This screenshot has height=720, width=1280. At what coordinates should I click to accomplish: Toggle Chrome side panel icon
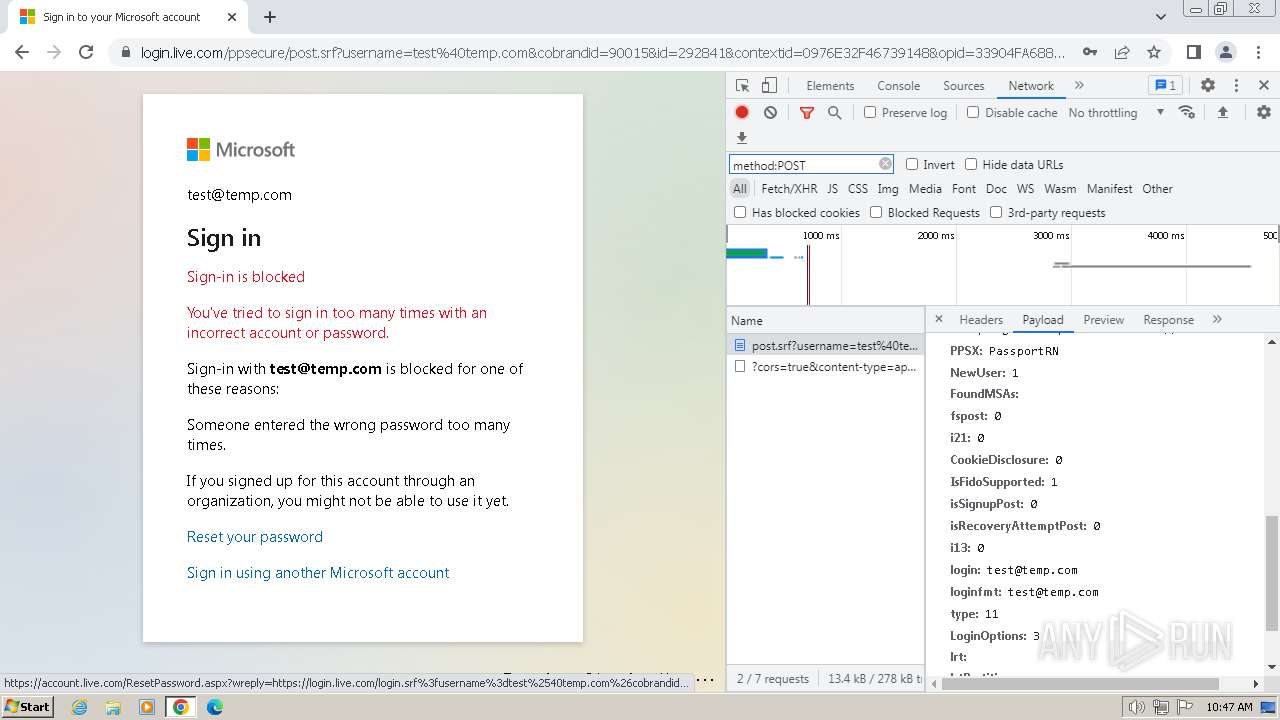(1193, 52)
